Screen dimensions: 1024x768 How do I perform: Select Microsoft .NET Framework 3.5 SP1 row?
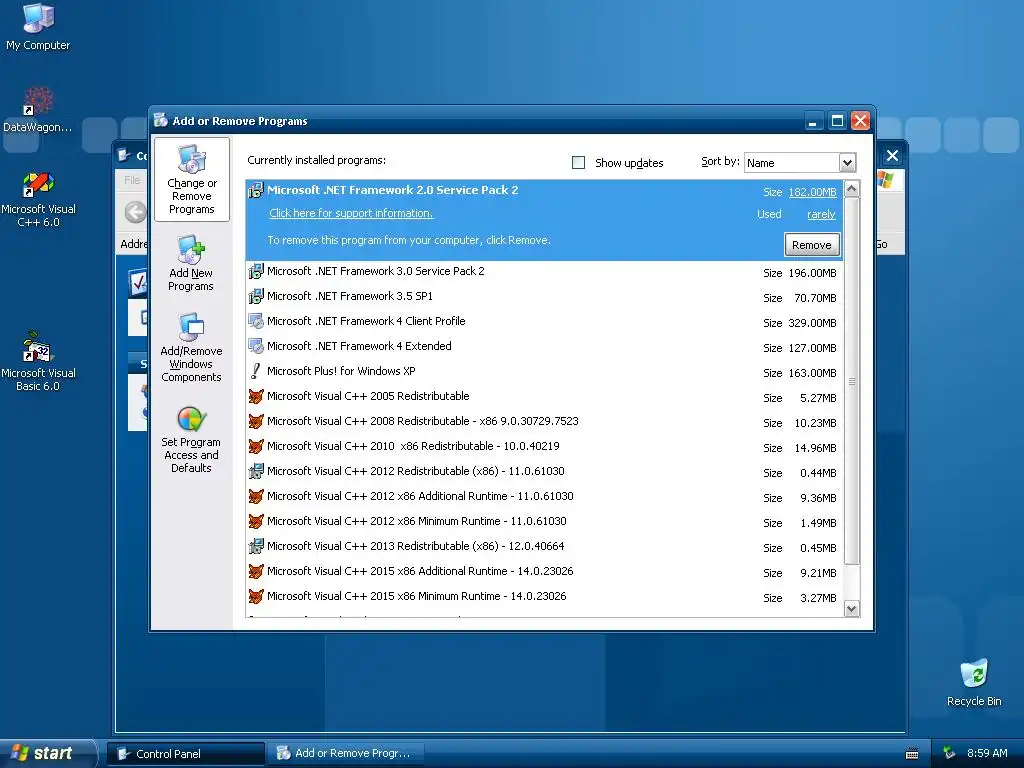coord(545,296)
